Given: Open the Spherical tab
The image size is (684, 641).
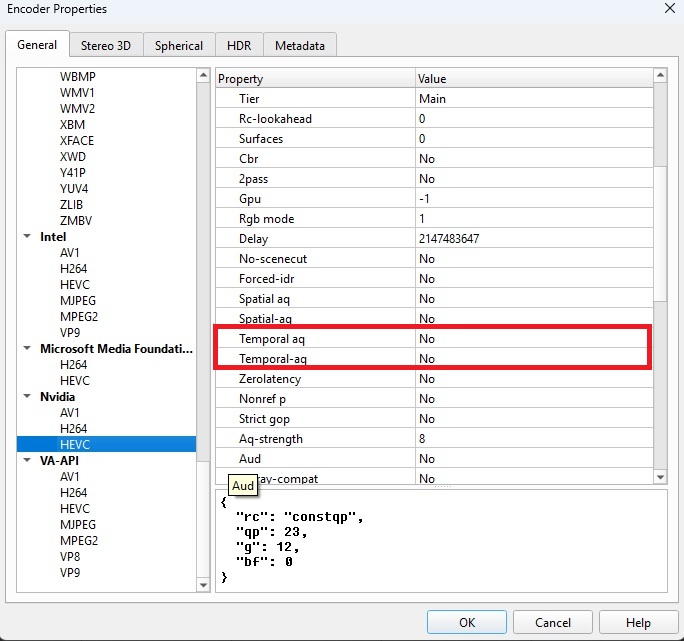Looking at the screenshot, I should (179, 45).
